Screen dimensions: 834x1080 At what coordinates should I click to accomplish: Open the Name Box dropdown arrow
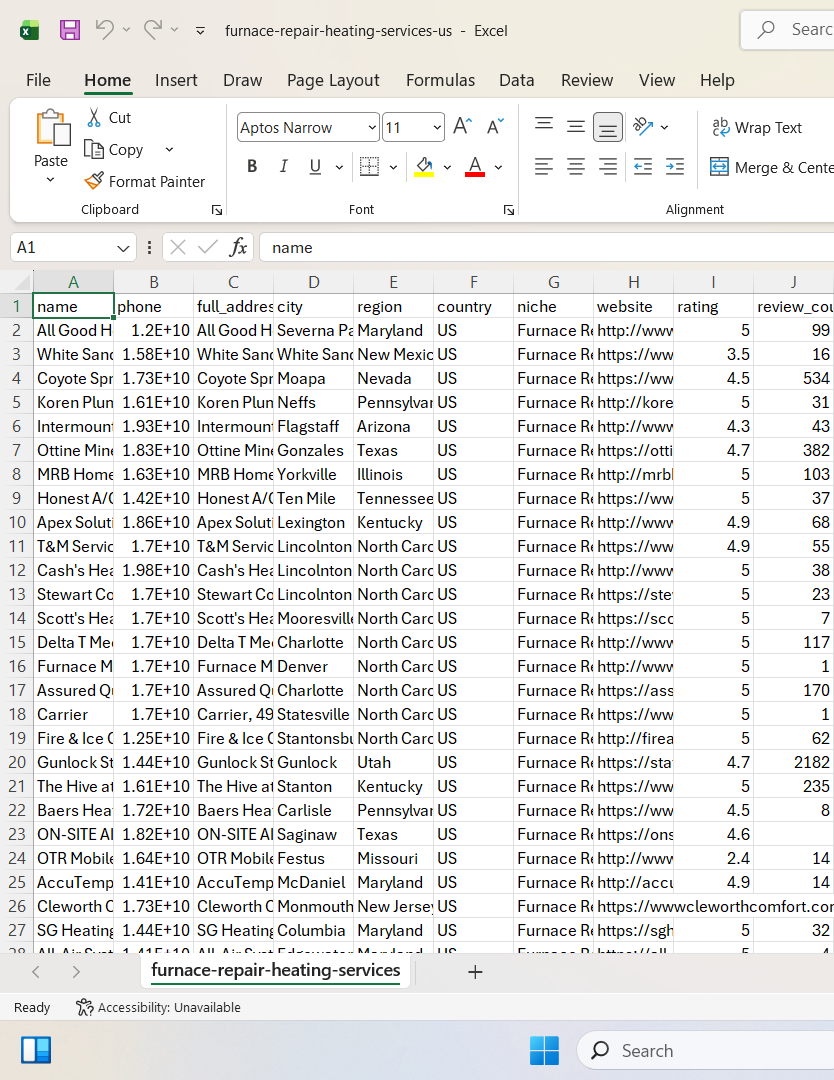point(123,248)
